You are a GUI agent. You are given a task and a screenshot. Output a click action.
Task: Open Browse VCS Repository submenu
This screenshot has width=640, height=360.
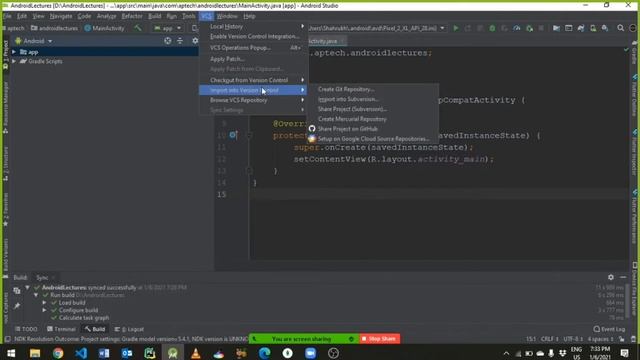(x=253, y=100)
